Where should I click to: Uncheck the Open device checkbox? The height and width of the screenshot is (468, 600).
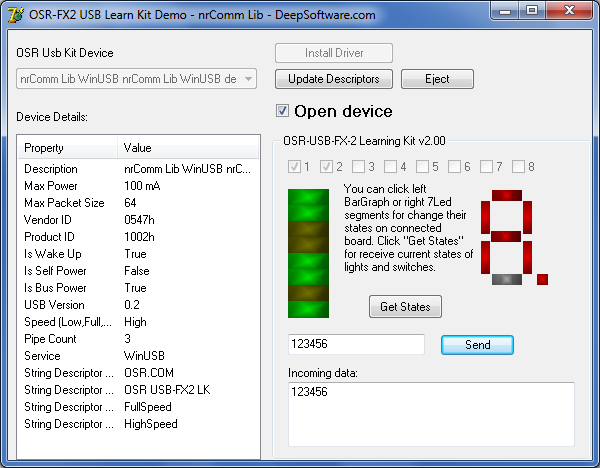(282, 111)
